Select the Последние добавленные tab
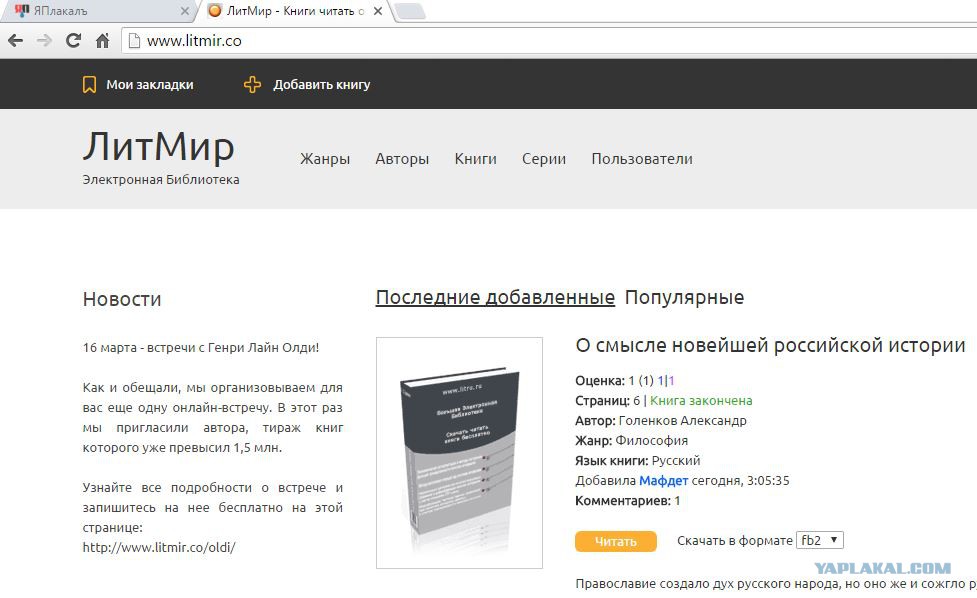977x598 pixels. [495, 298]
